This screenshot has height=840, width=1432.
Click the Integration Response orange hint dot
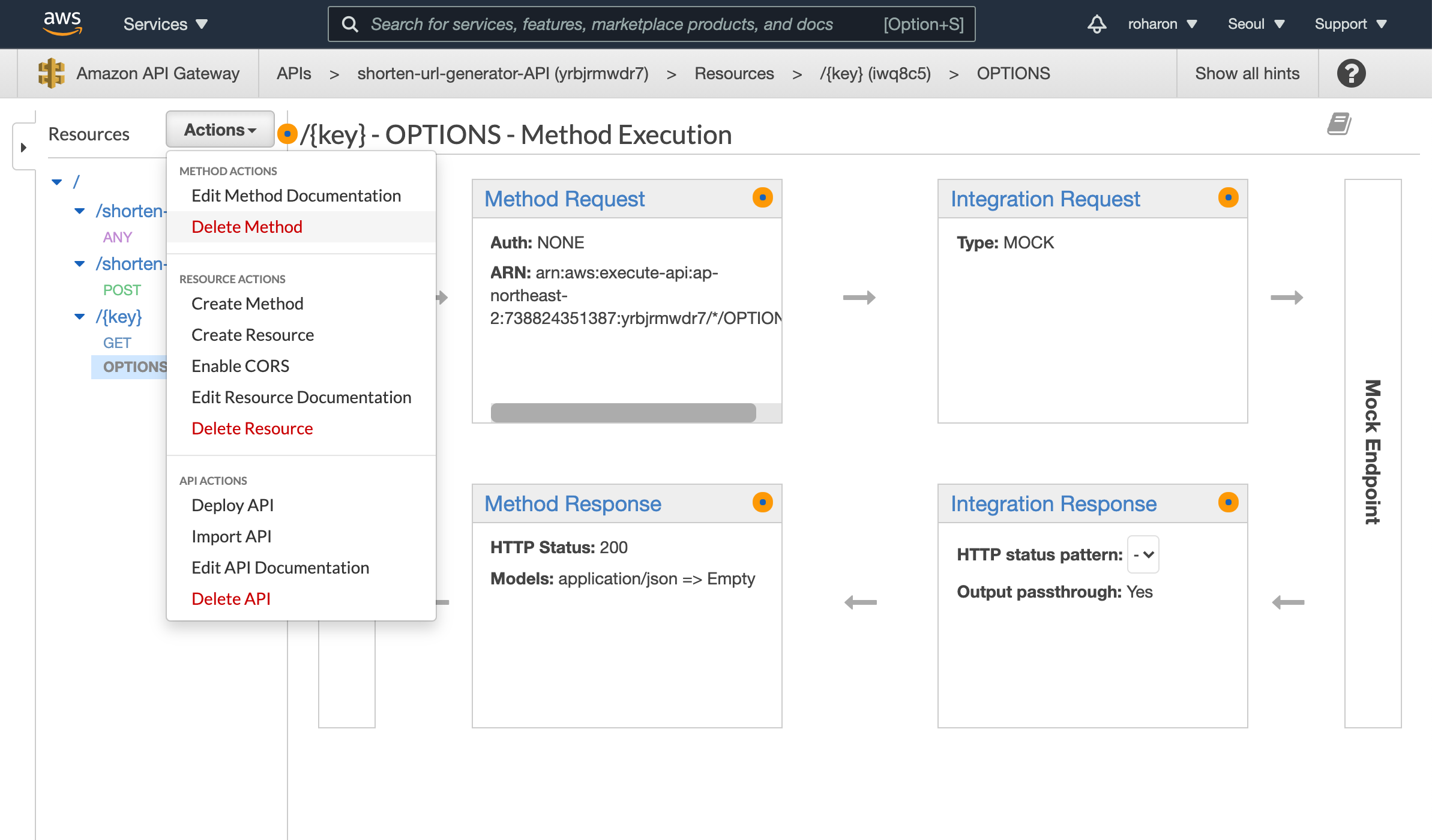(x=1228, y=502)
